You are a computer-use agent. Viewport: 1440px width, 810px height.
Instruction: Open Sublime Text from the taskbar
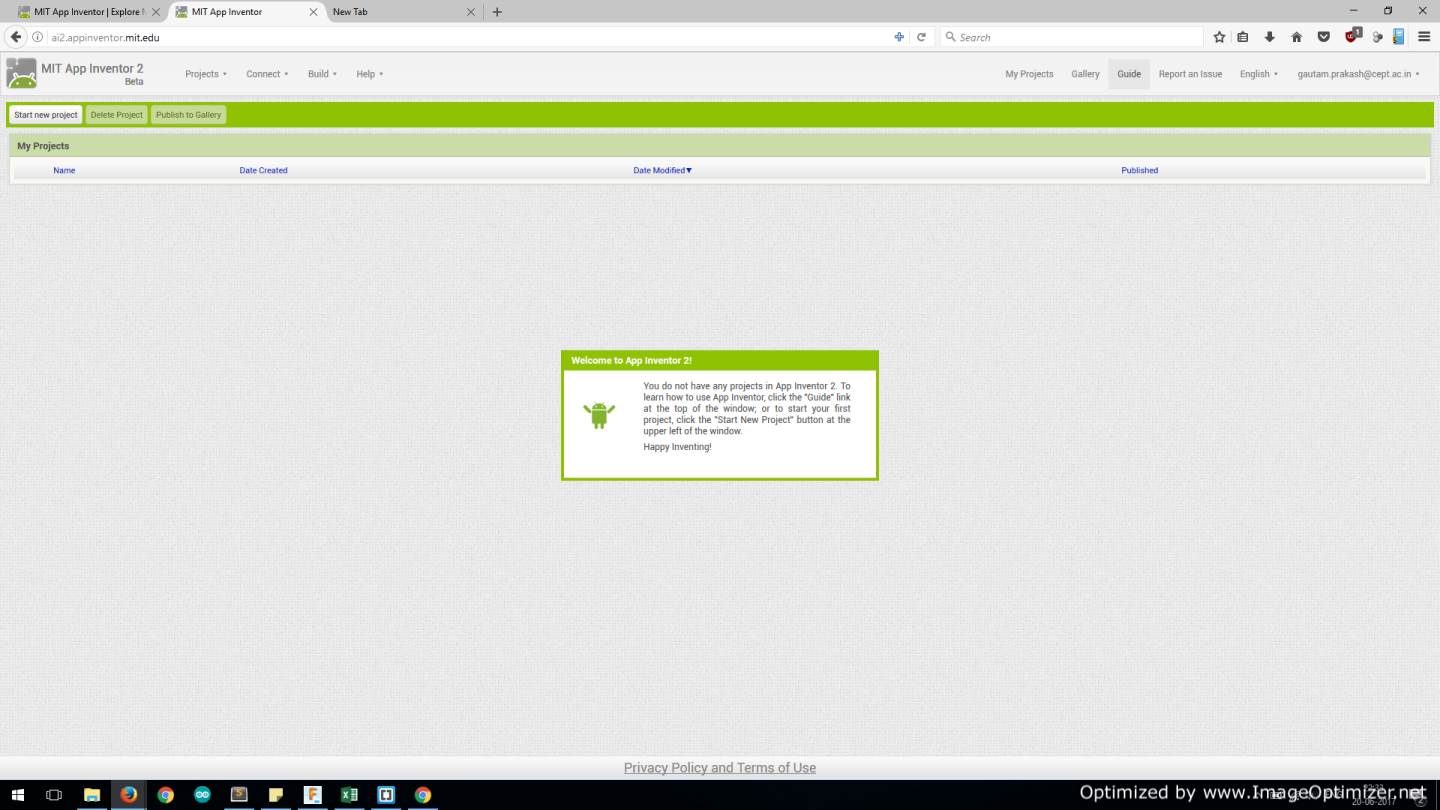[239, 795]
